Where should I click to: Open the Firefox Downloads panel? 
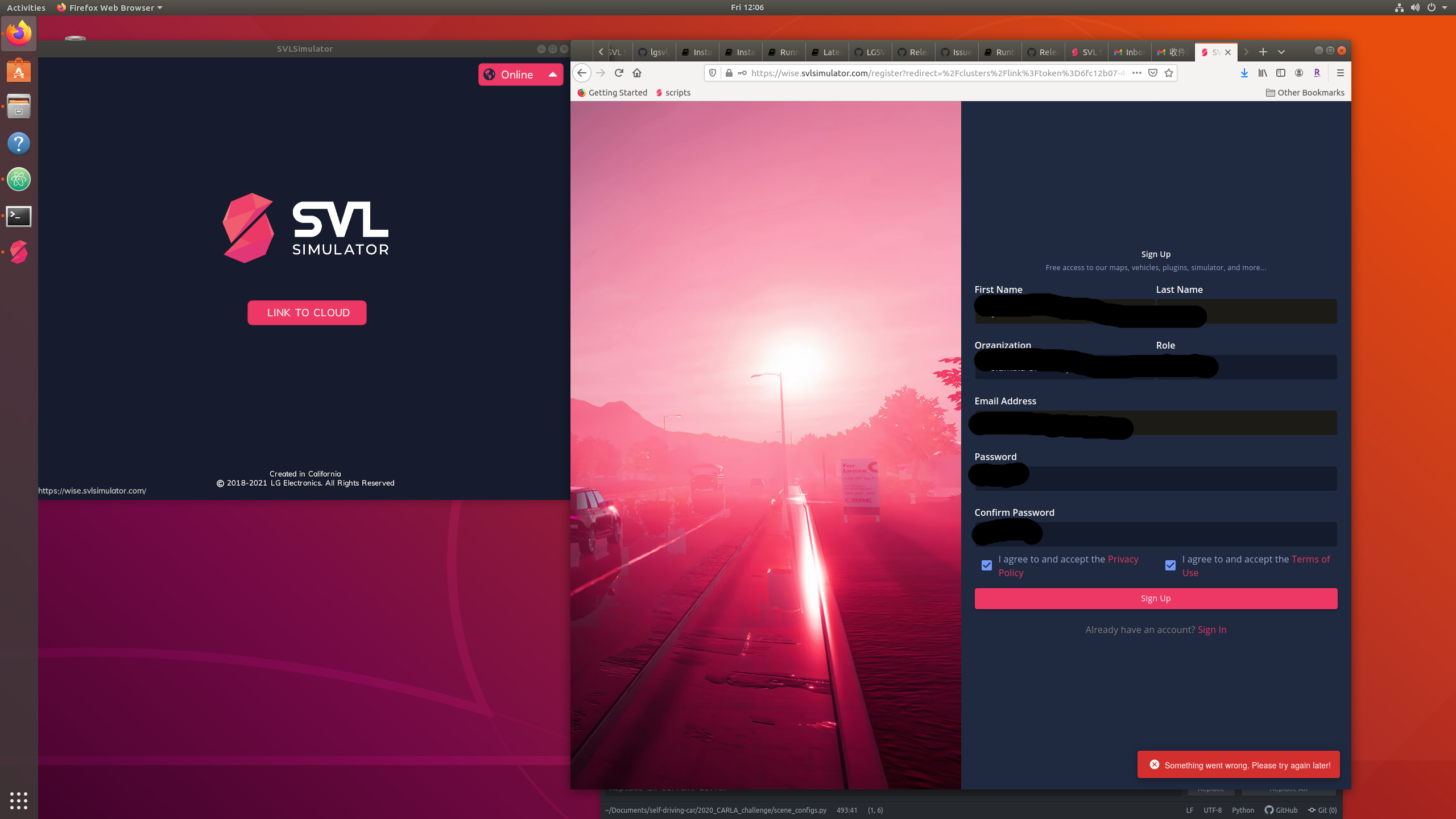coord(1243,73)
